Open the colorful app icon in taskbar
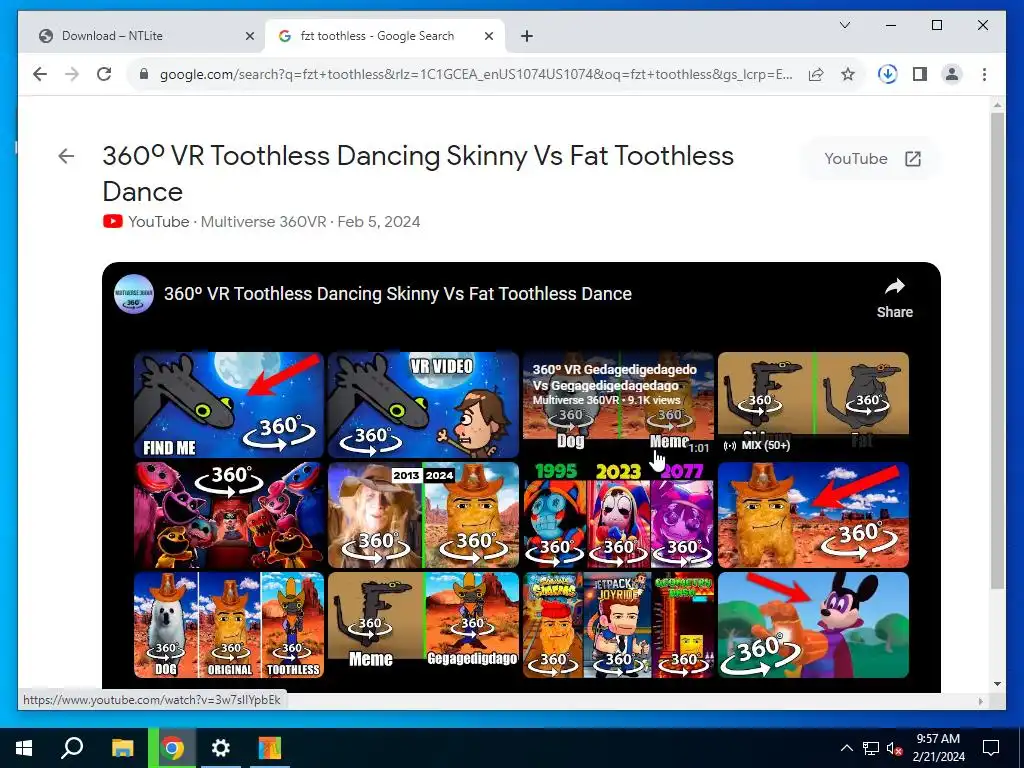The height and width of the screenshot is (768, 1024). (269, 748)
